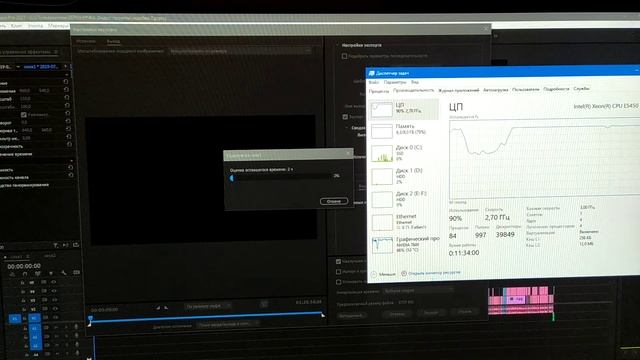Select ЦП graph thumbnail in Task Manager
This screenshot has height=360, width=640.
coord(382,109)
